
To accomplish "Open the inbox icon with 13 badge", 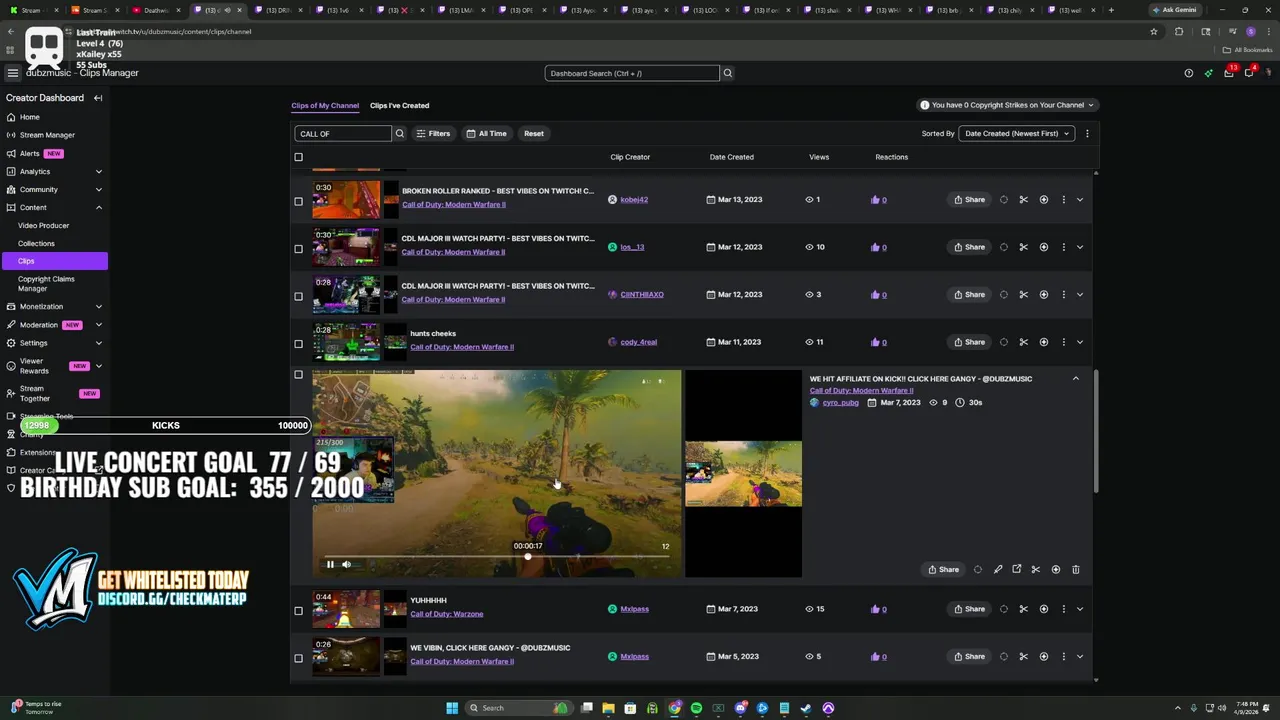I will (1229, 73).
